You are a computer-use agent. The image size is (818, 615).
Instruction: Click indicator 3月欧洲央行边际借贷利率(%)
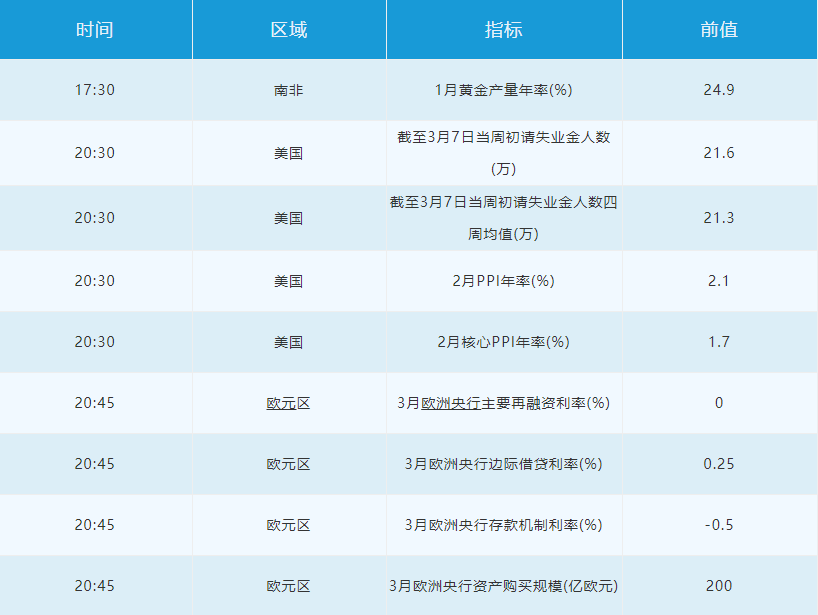tap(503, 464)
